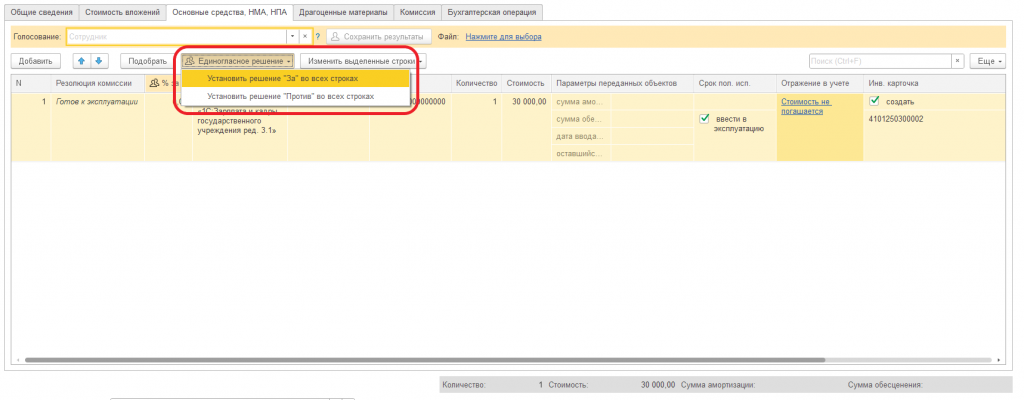Open the Стоимость не погашается link
Viewport: 1024px width, 400px height.
806,107
